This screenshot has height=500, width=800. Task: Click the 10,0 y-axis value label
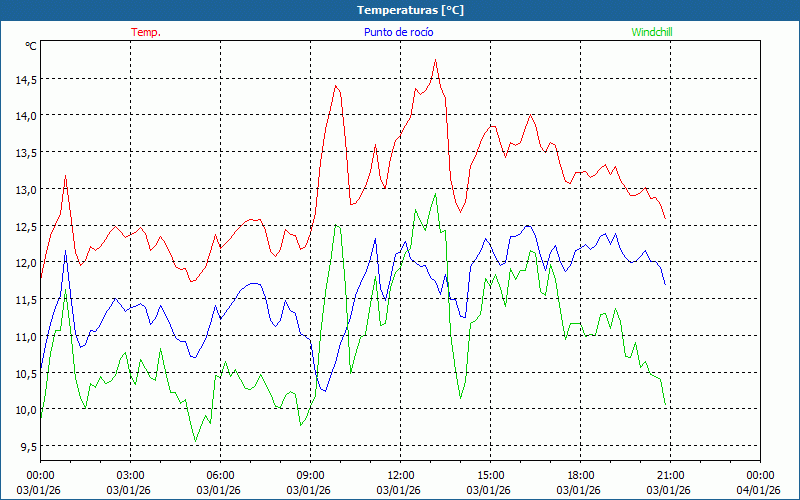[x=24, y=410]
